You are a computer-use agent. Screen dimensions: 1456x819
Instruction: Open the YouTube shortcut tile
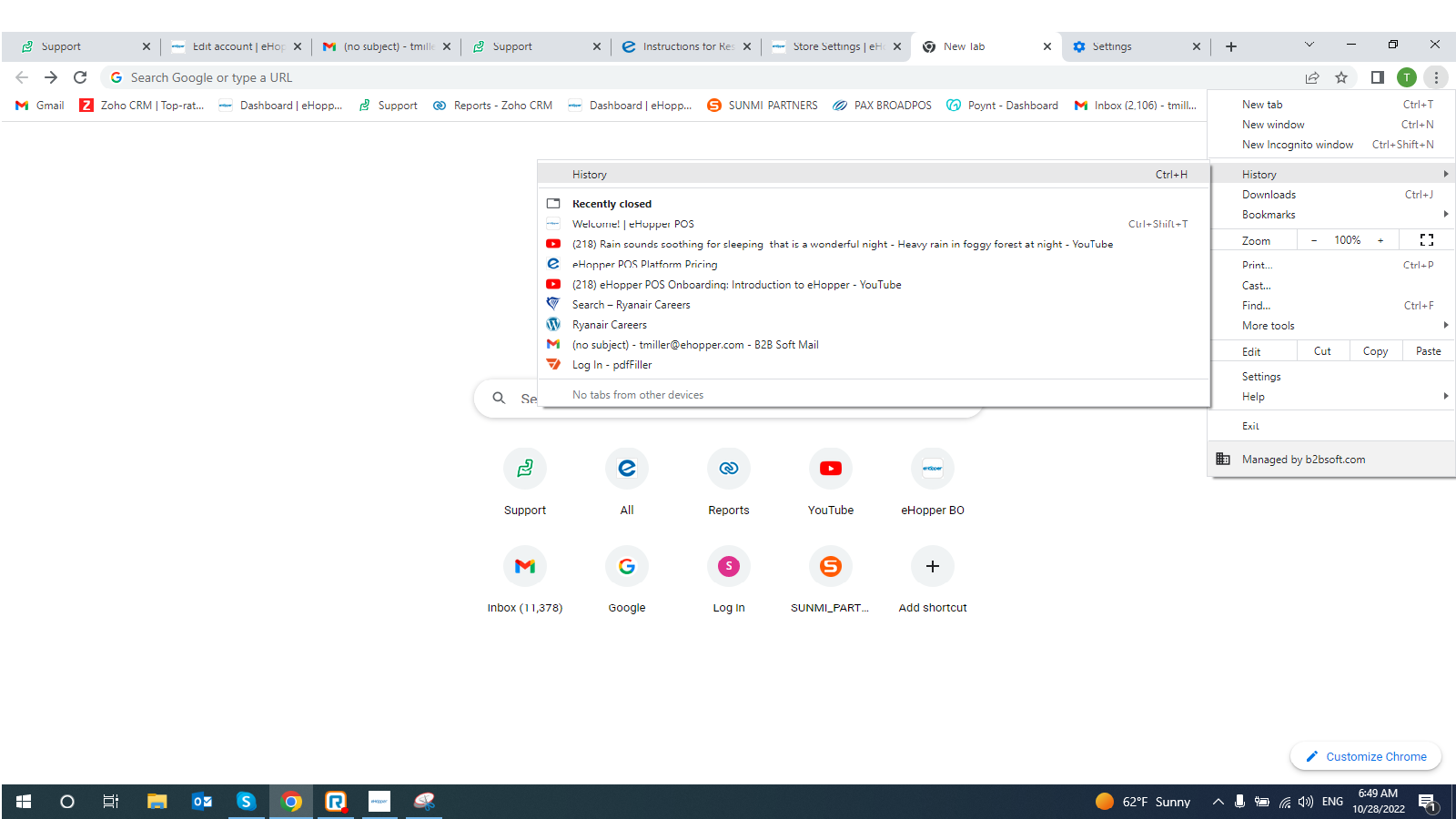831,482
